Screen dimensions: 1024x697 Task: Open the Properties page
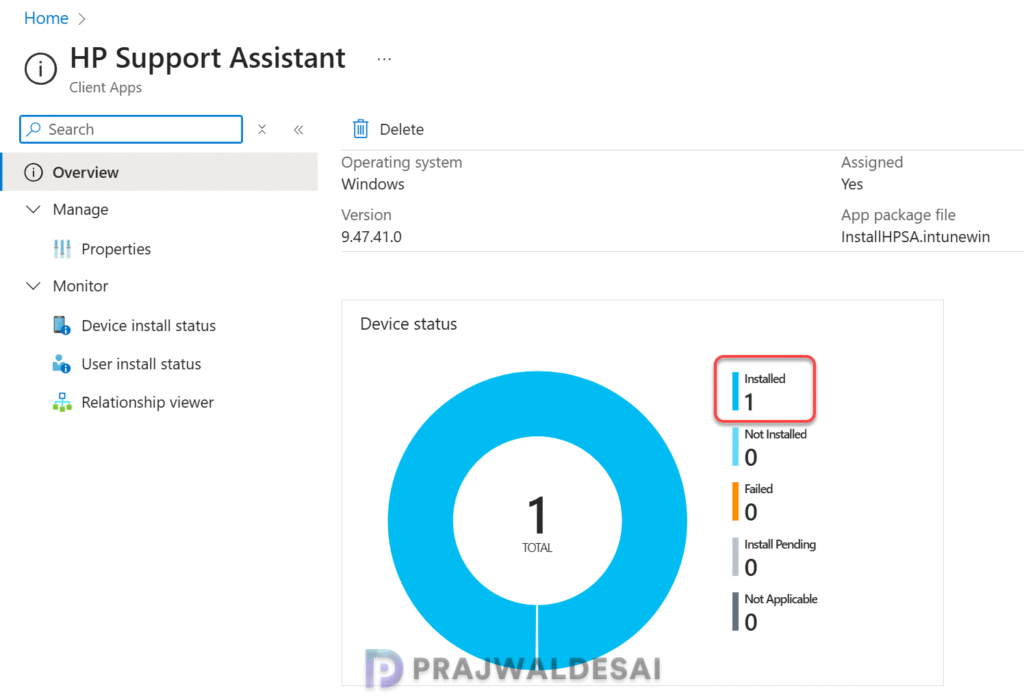pyautogui.click(x=116, y=249)
